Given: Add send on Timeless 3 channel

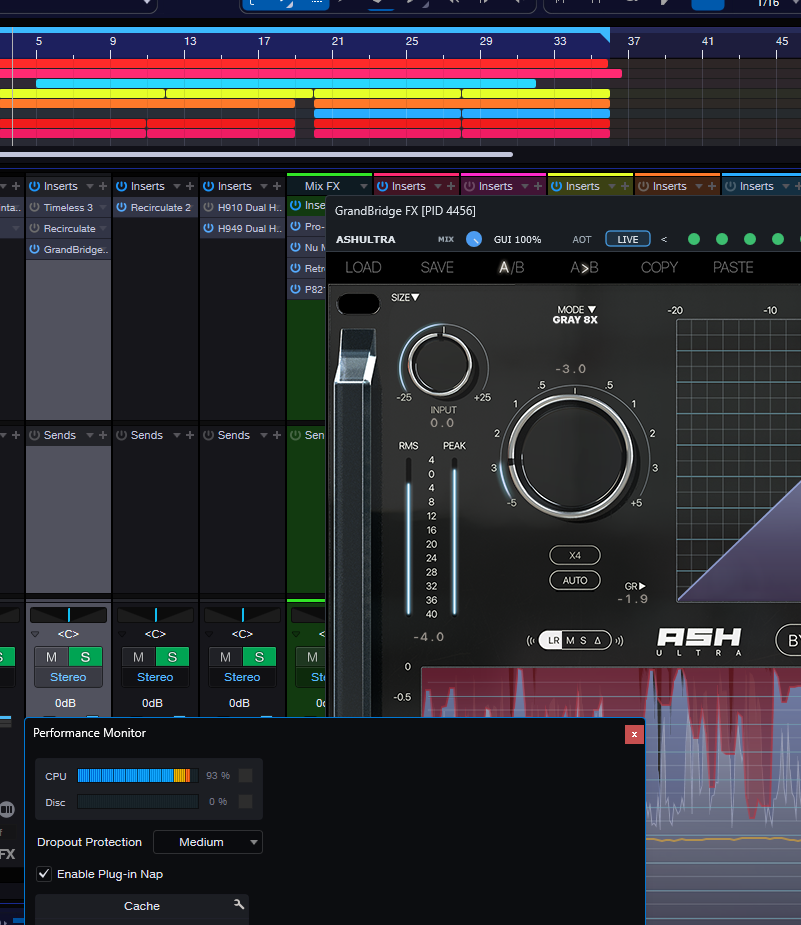Looking at the screenshot, I should tap(103, 435).
